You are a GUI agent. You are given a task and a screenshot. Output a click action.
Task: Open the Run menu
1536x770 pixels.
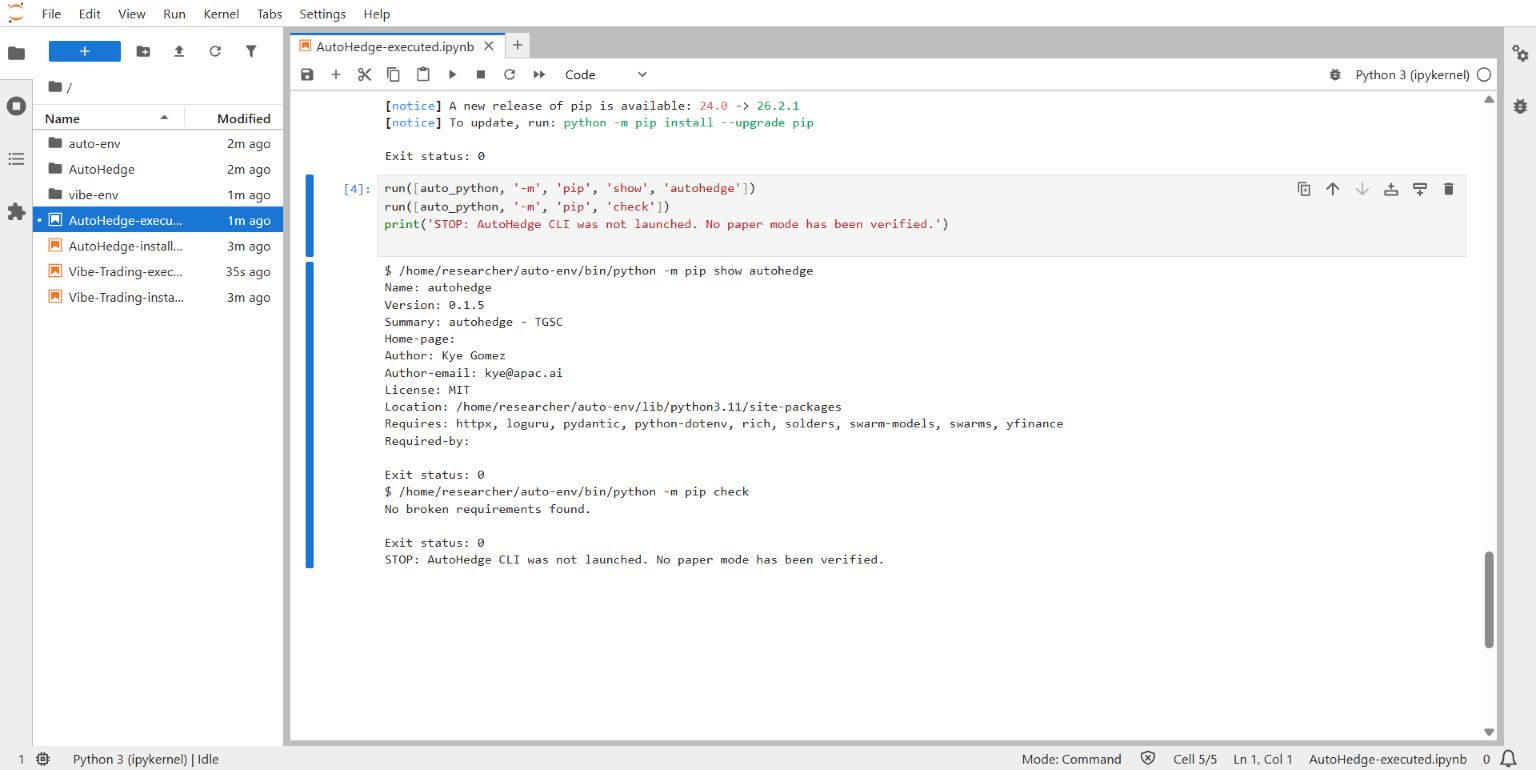174,14
